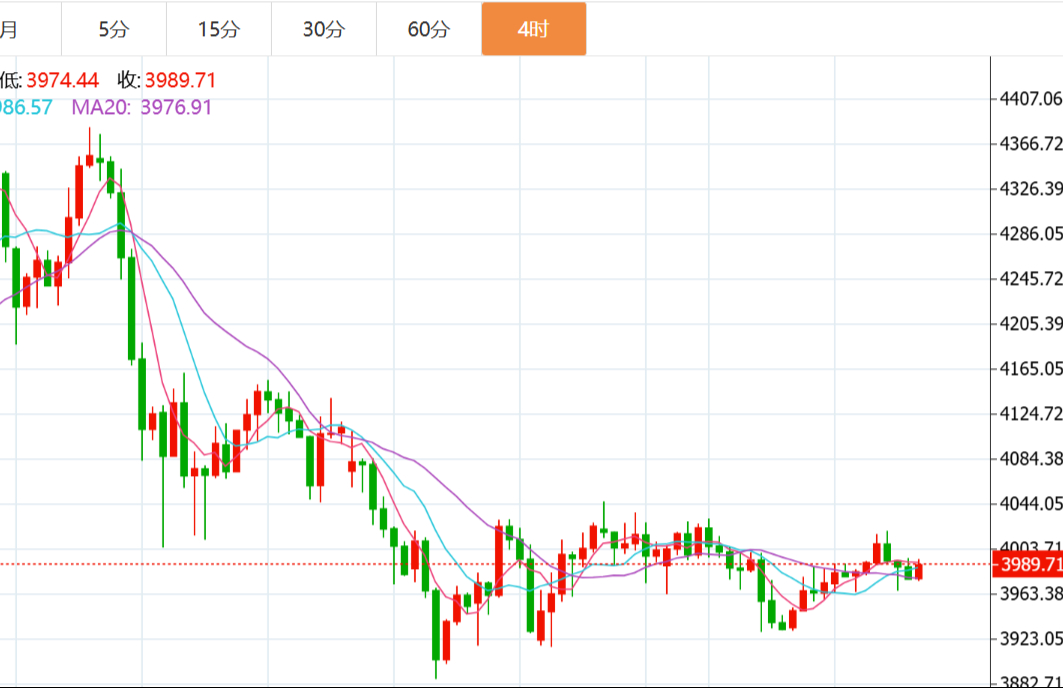
Task: Switch to the 5分 timeframe tab
Action: coord(114,29)
